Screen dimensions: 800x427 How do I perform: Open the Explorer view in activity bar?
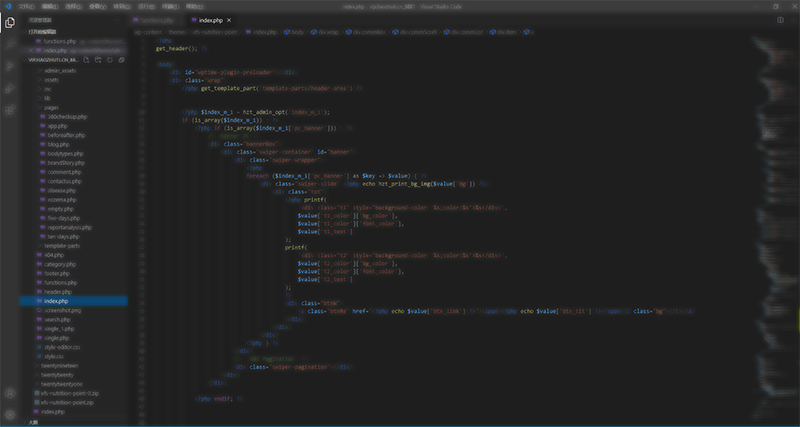10,22
